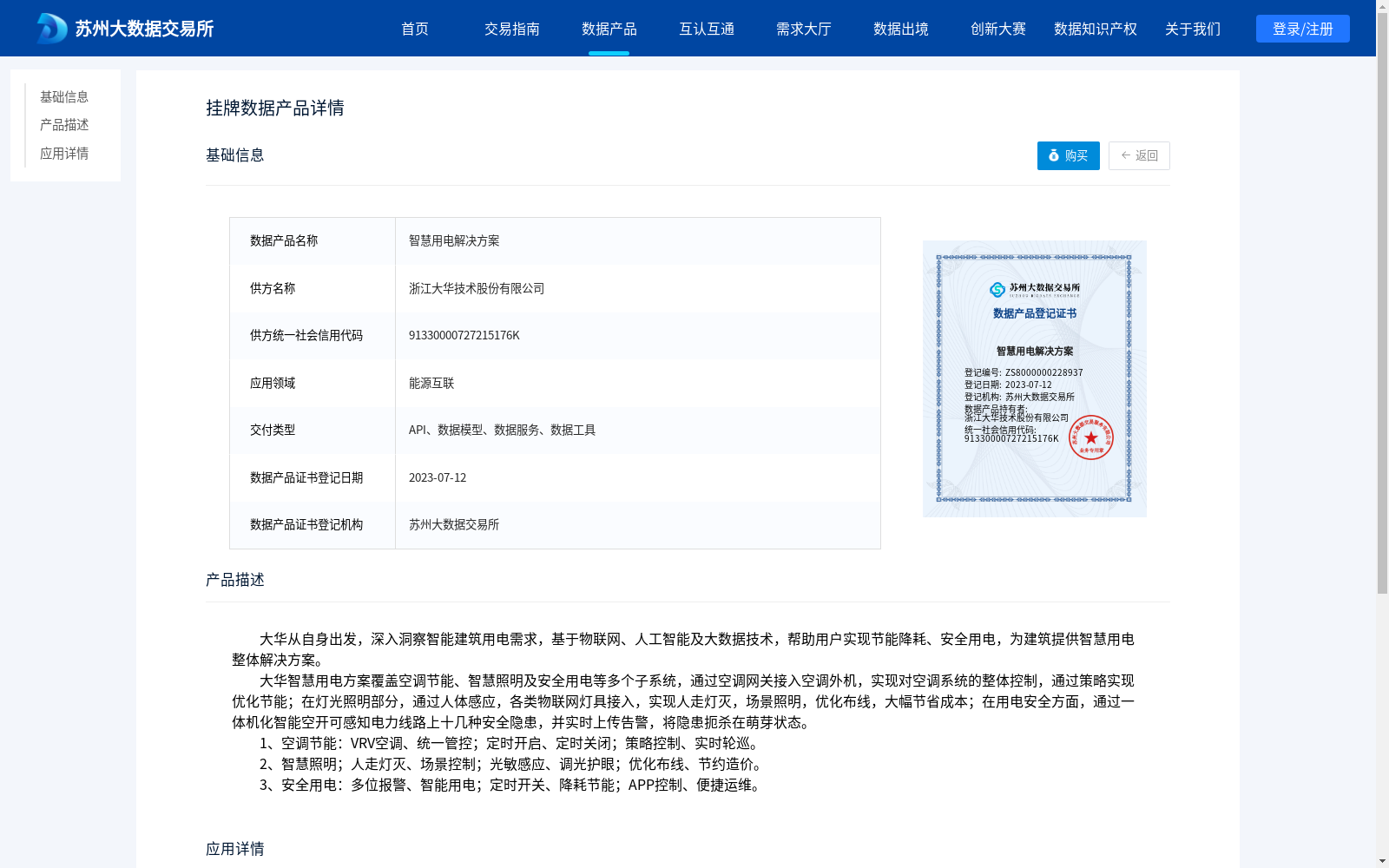Jump to 产品描述 in the sidebar
This screenshot has height=868, width=1389.
(x=64, y=125)
